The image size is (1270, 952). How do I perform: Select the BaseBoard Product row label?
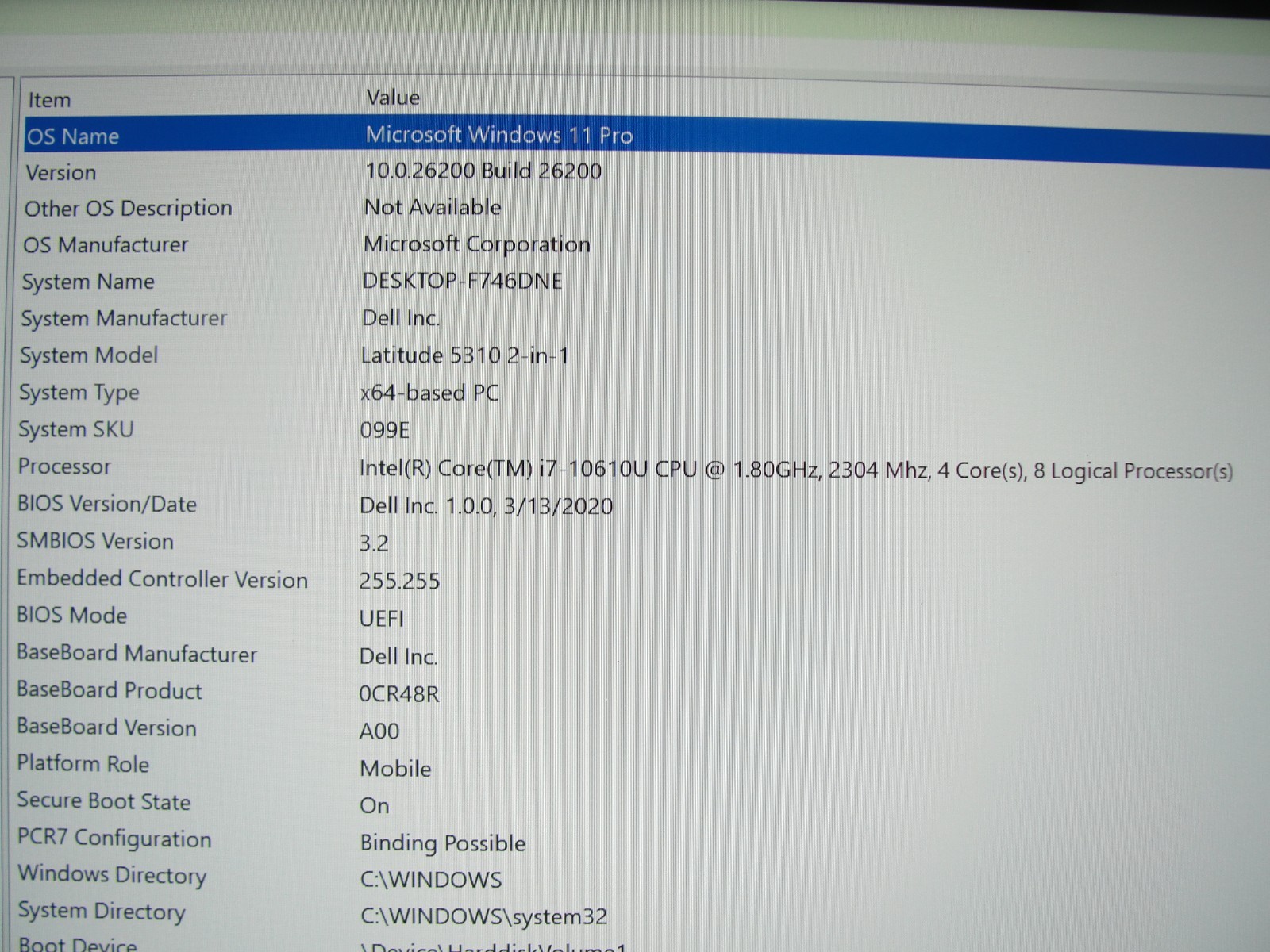(x=110, y=690)
